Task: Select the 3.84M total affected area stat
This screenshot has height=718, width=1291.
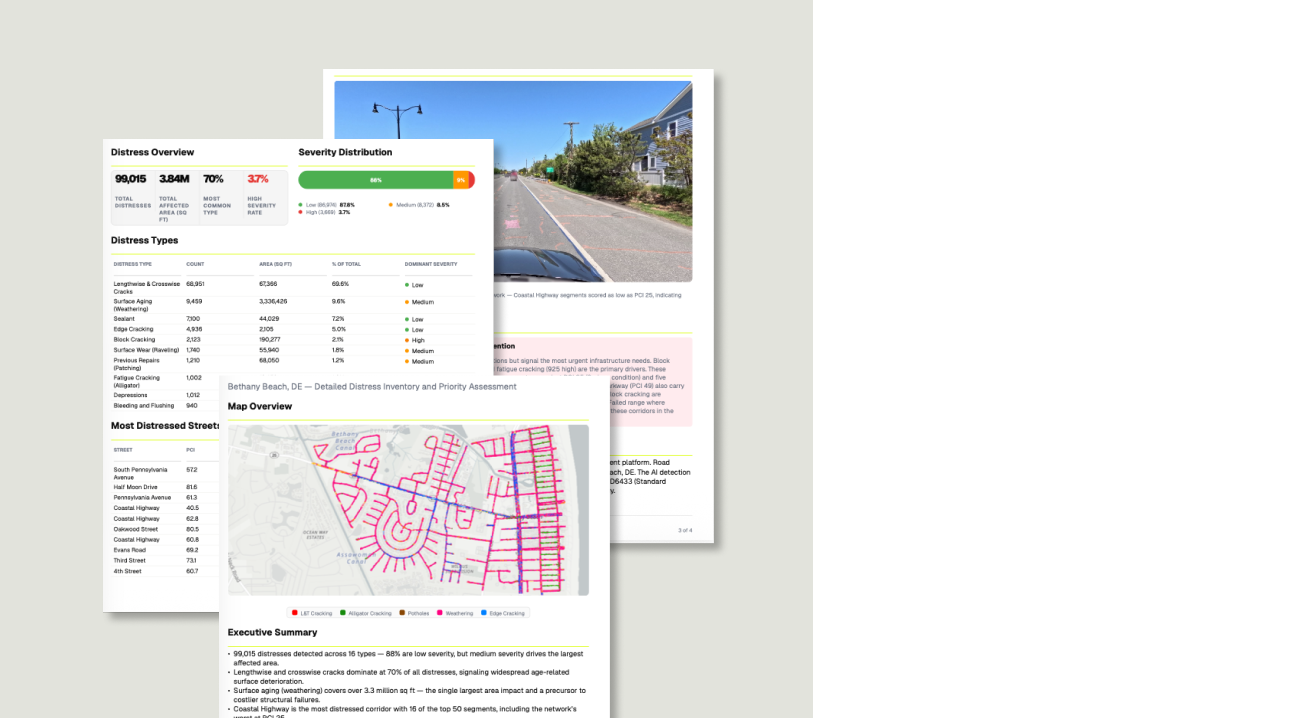Action: [x=174, y=178]
